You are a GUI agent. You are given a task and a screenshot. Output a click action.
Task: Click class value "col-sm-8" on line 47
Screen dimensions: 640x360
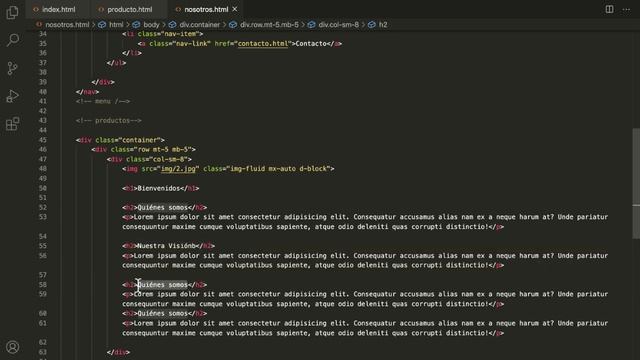click(169, 159)
